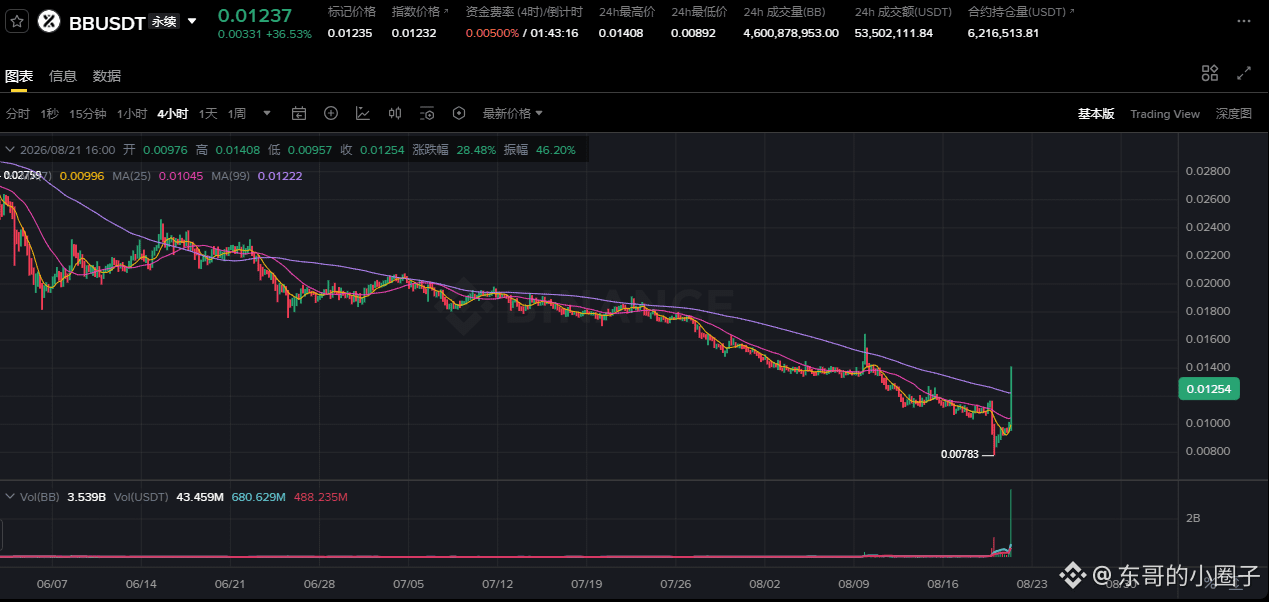The width and height of the screenshot is (1269, 602).
Task: Click the add (plus circle) chart icon
Action: [x=331, y=114]
